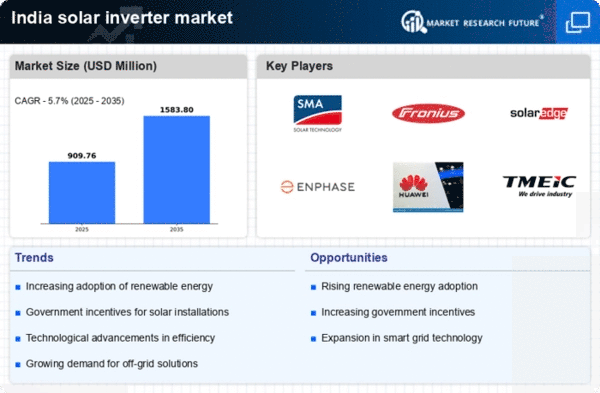Click the overlapping squares expand icon
Image resolution: width=600 pixels, height=393 pixels.
[x=578, y=23]
